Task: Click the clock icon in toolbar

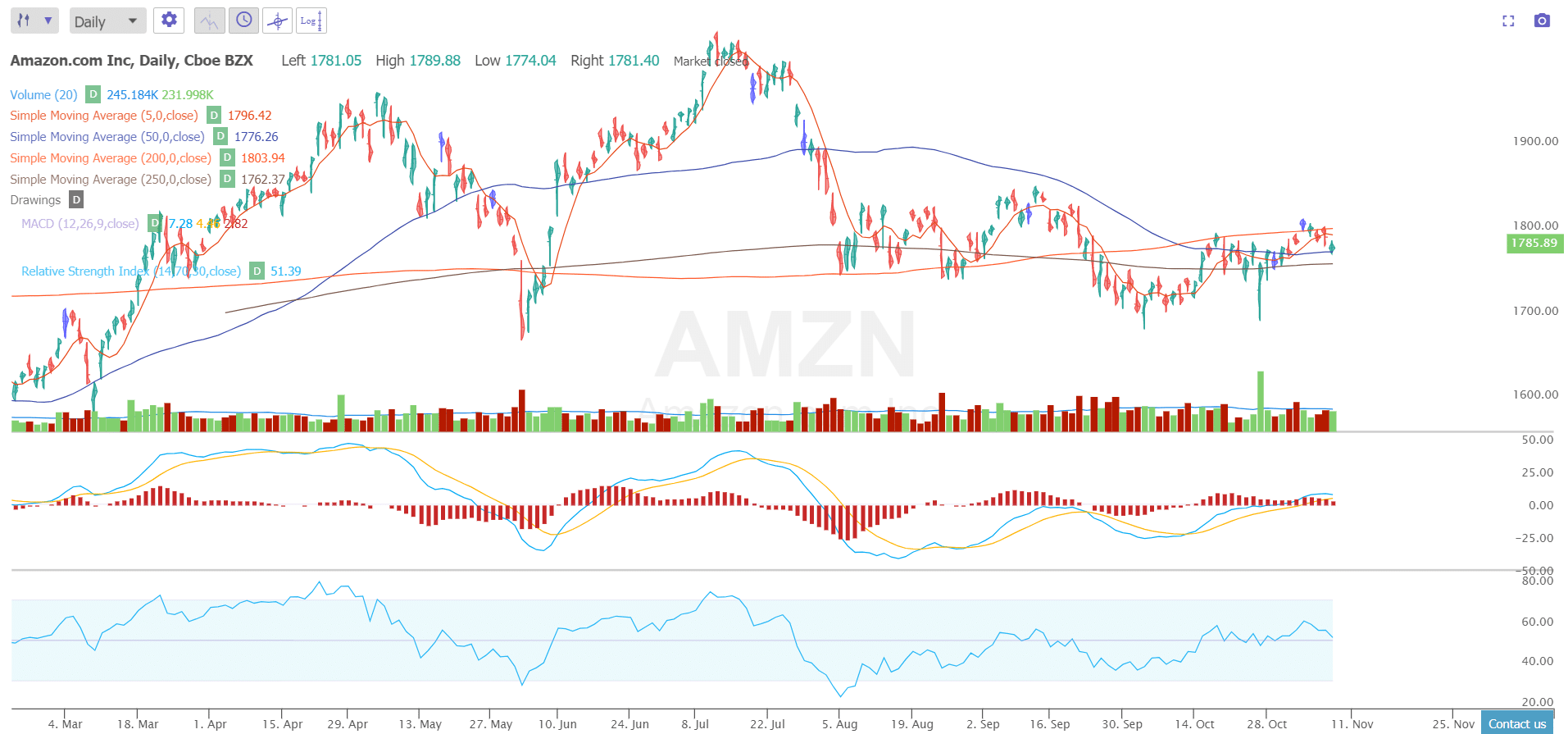Action: pos(244,21)
